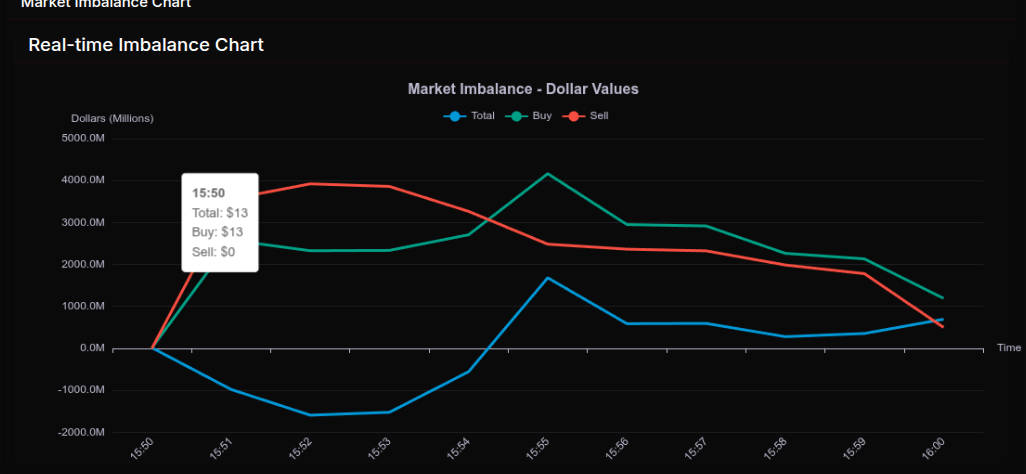Screen dimensions: 1026x474
Task: Click Buy line endpoint at 16:00
Action: 942,298
